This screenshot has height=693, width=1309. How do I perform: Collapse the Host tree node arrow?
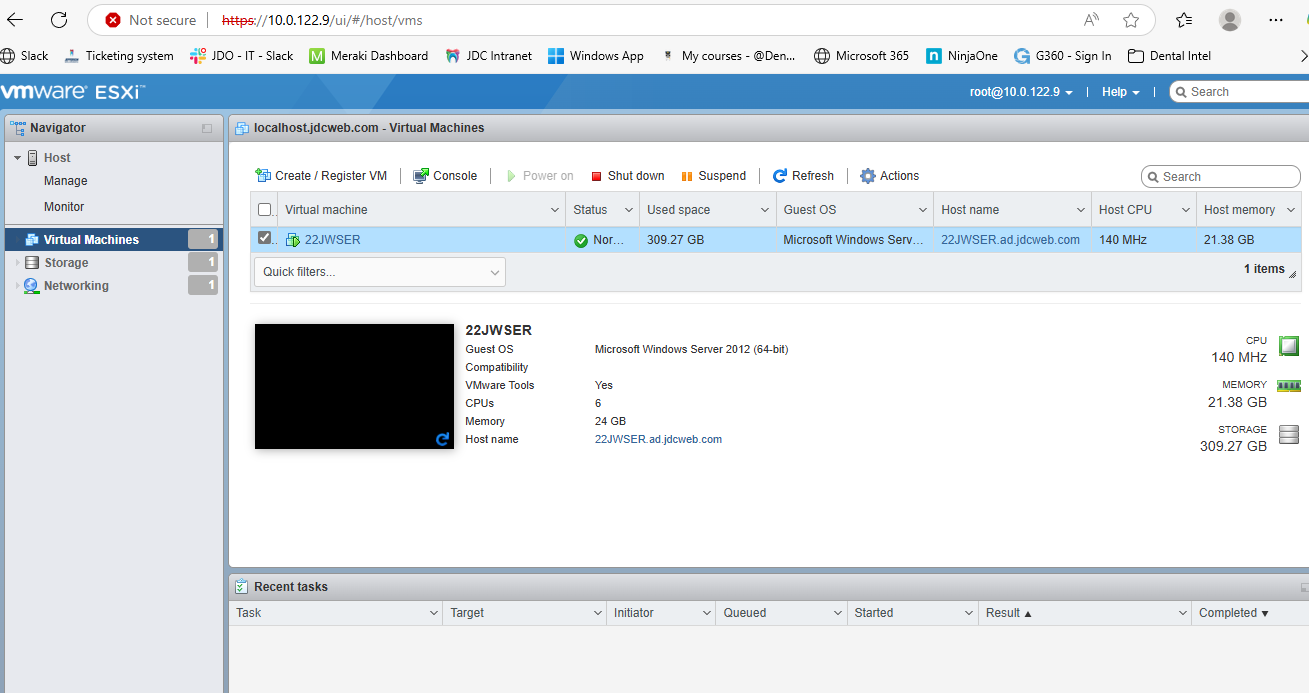[17, 158]
